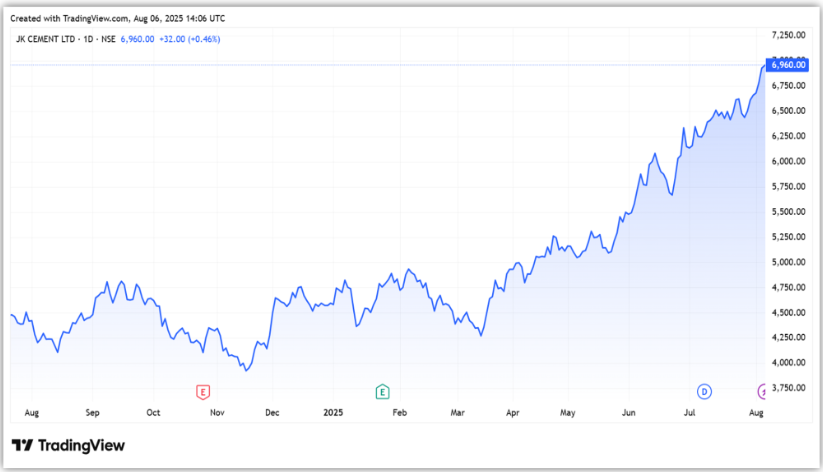Click the 3,750.00 price axis label
The image size is (823, 472).
[x=788, y=388]
